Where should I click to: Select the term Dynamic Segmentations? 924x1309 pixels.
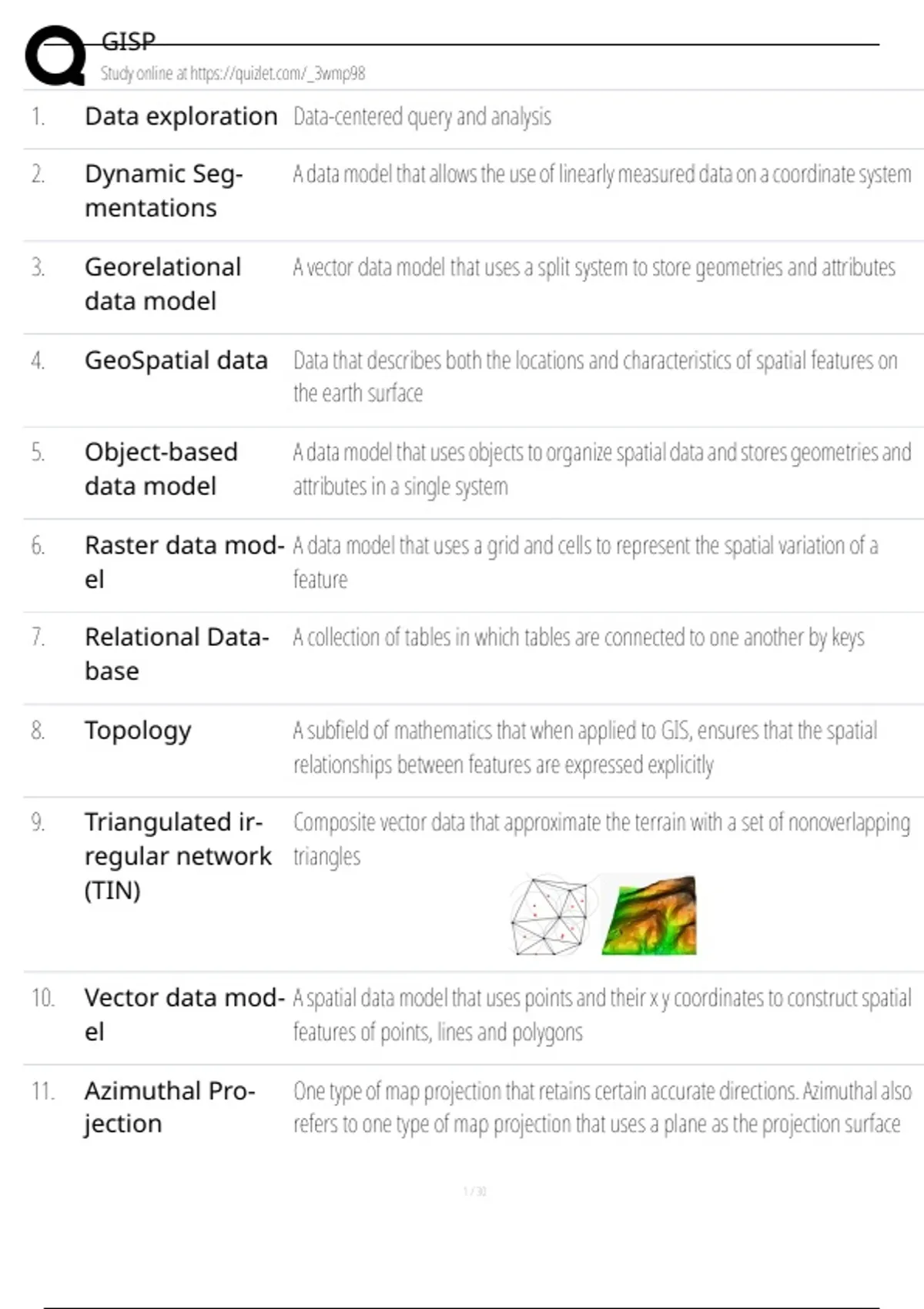click(x=163, y=191)
